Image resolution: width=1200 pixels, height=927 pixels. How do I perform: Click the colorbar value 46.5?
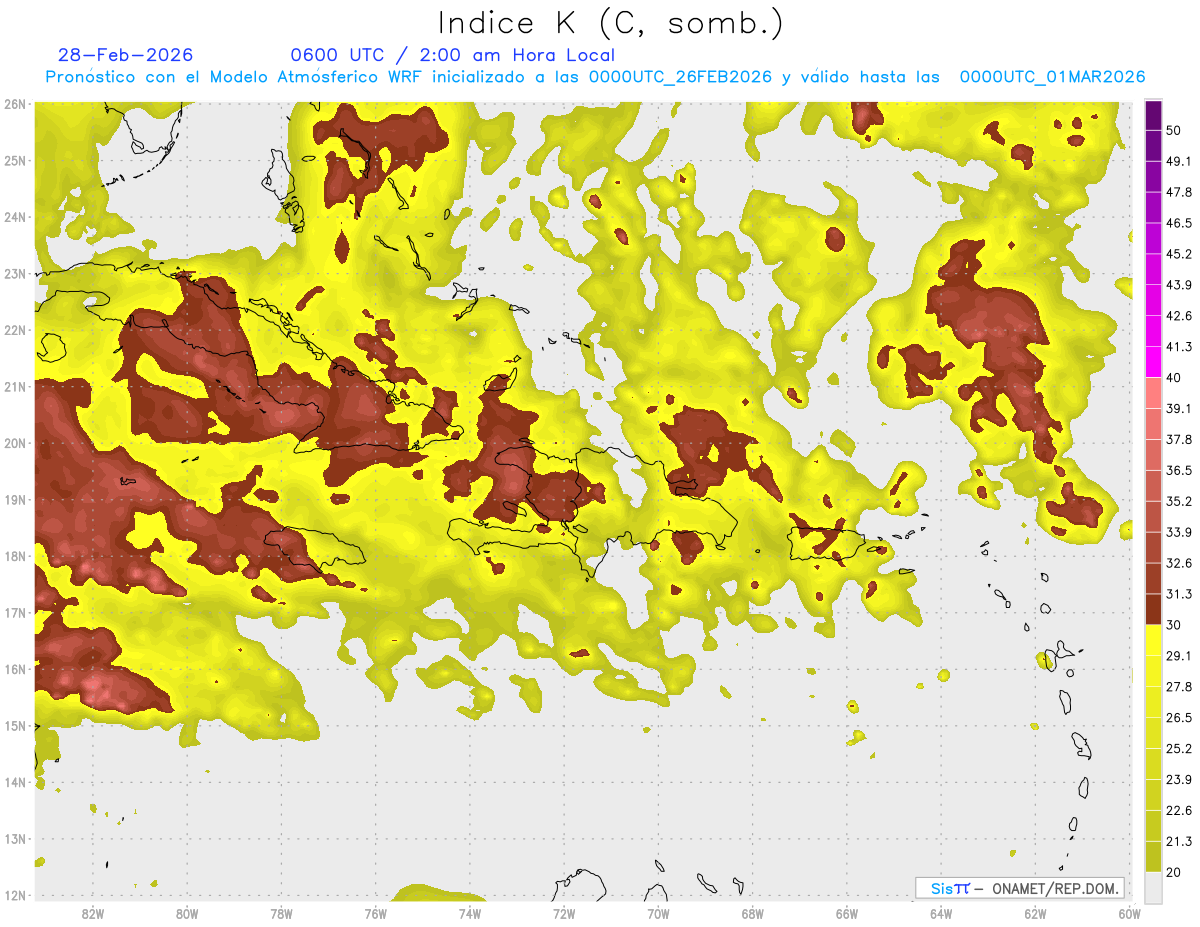tap(1179, 223)
